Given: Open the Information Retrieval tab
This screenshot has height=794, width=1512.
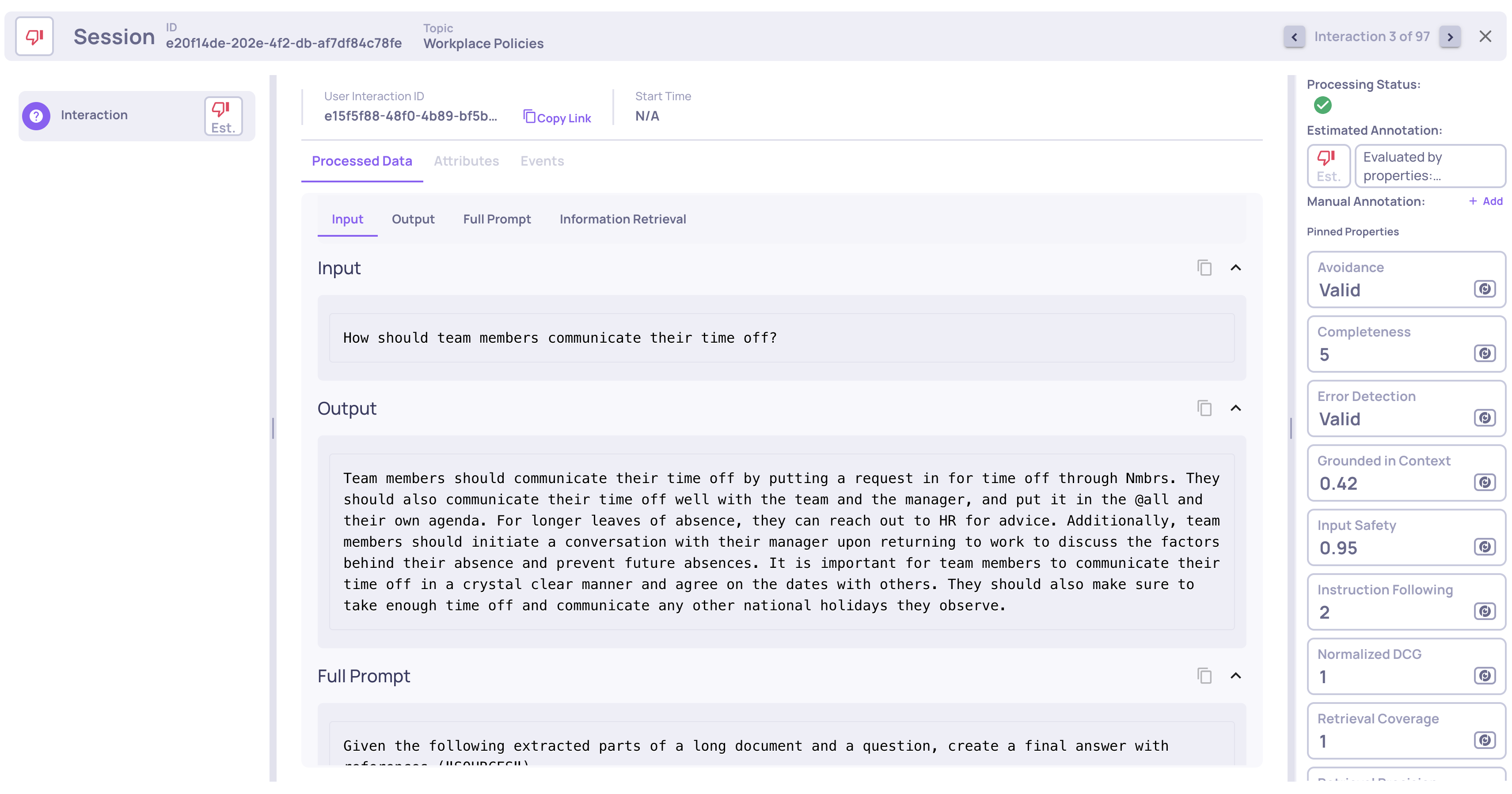Looking at the screenshot, I should [622, 219].
